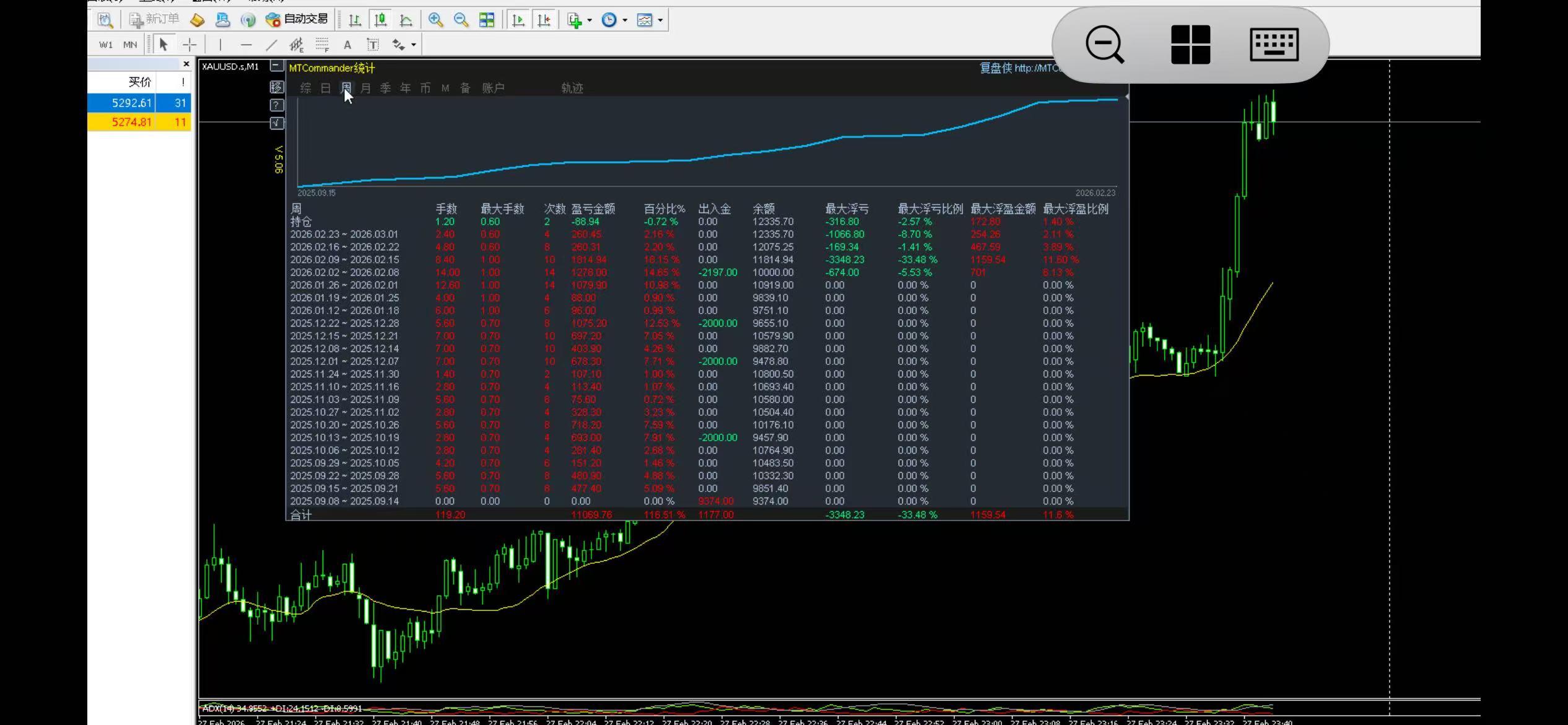Switch chart to bar chart mode
1568x725 pixels.
355,20
